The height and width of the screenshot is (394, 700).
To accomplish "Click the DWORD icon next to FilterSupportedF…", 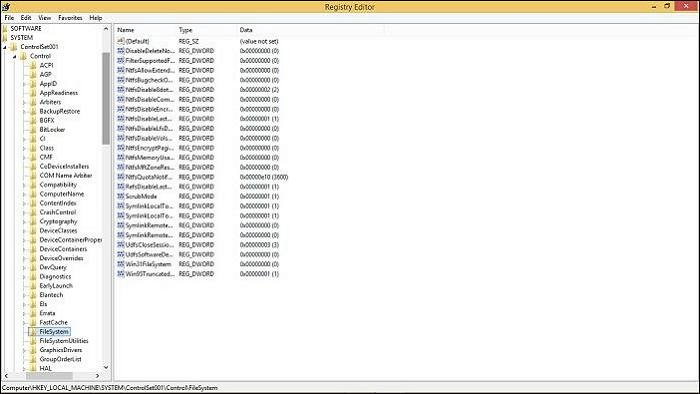I will (x=121, y=60).
